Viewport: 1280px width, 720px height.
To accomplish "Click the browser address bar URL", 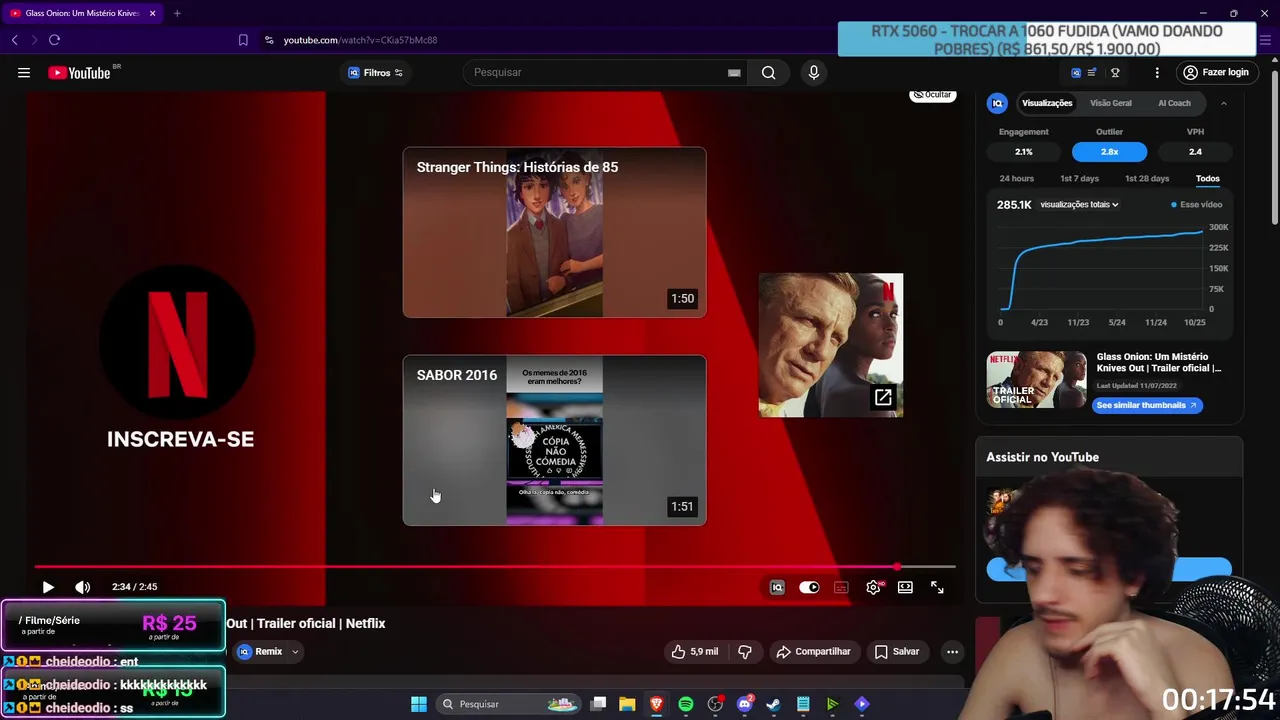I will 360,40.
